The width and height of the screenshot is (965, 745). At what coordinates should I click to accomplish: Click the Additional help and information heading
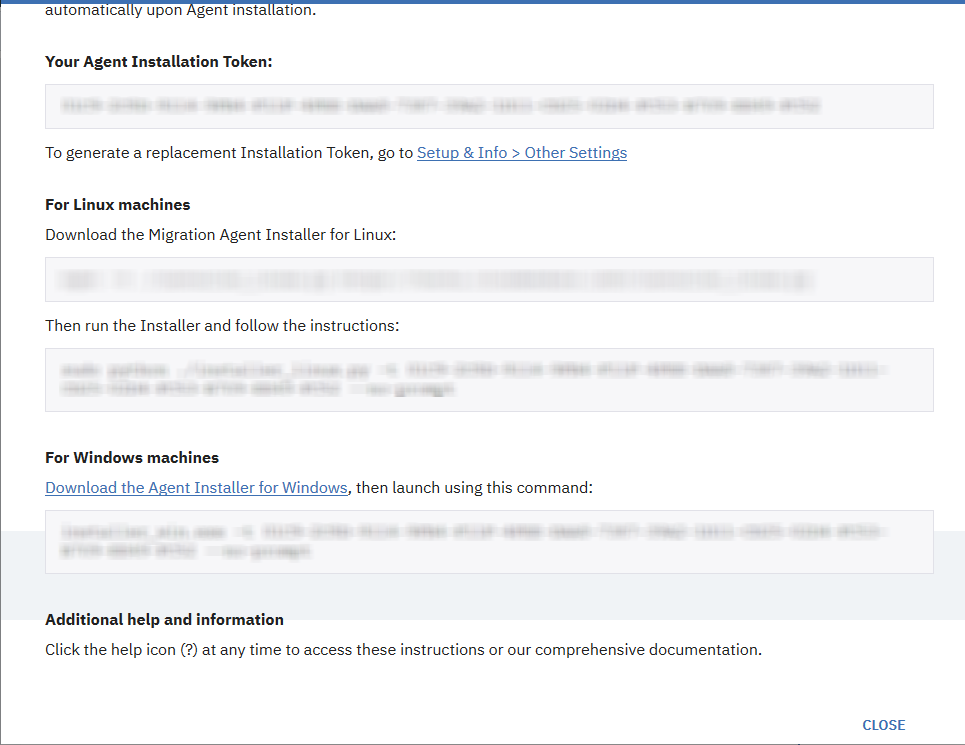pos(163,619)
